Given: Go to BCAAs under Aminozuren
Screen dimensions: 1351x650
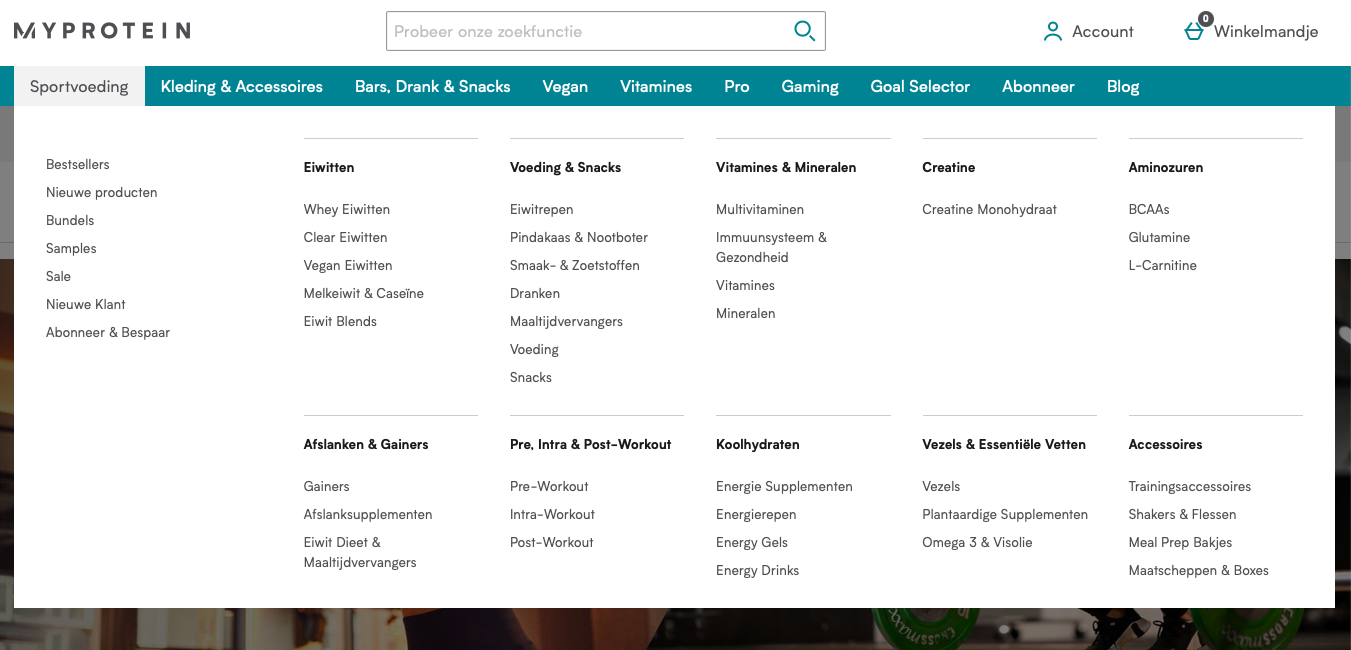Looking at the screenshot, I should pos(1149,209).
